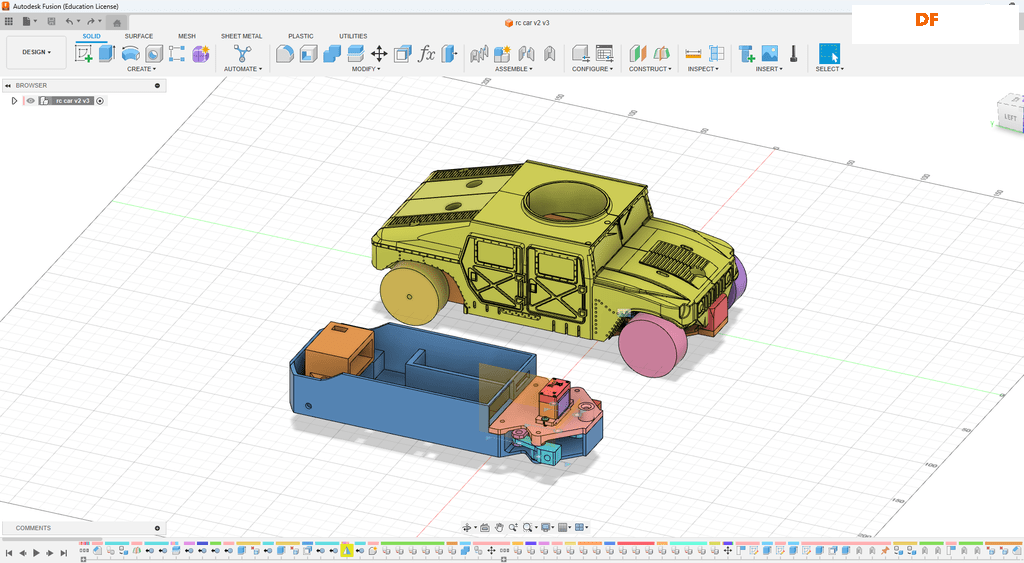Open the Insert dropdown menu

point(769,69)
